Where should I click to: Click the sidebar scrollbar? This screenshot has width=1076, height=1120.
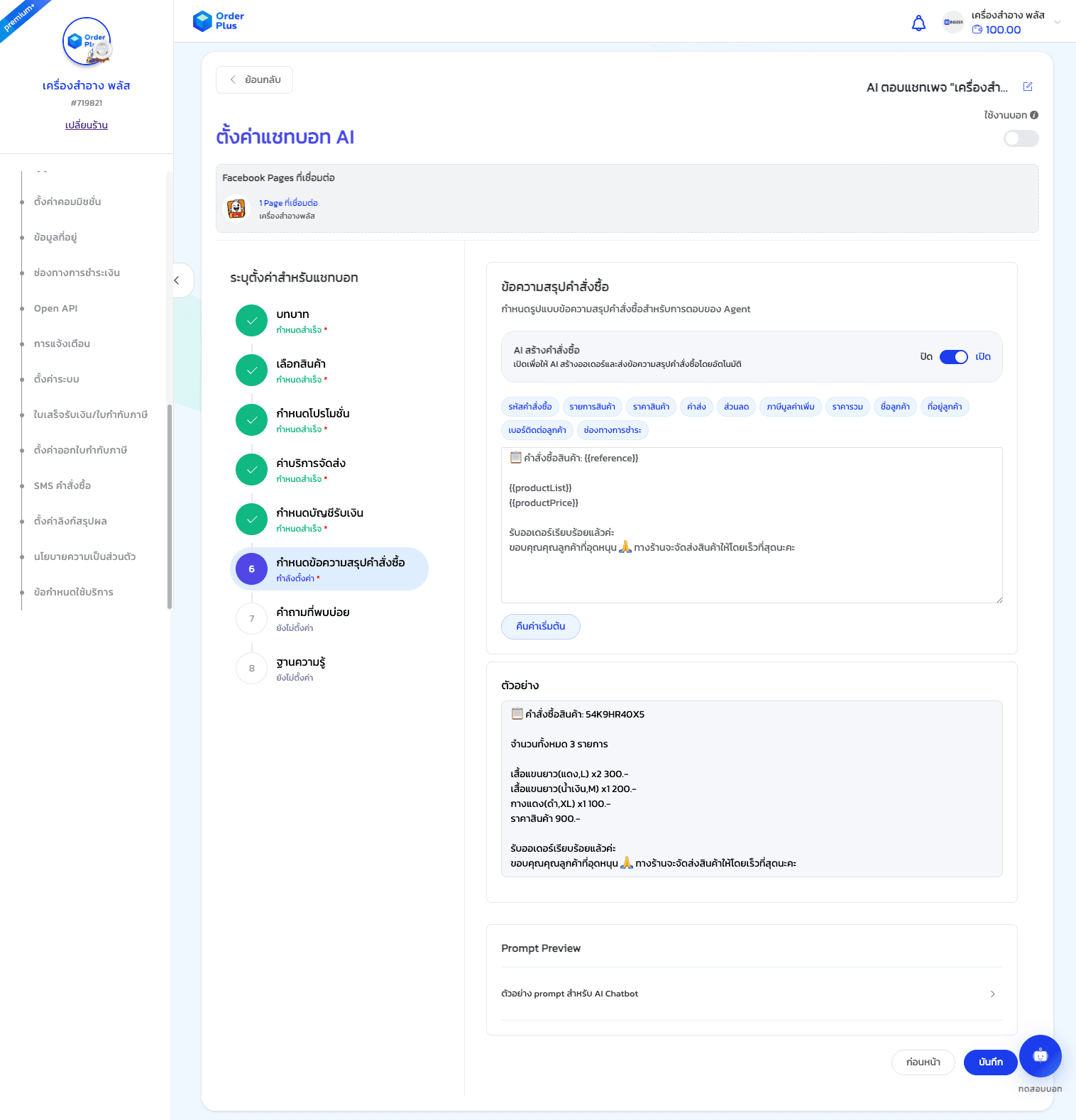[x=169, y=507]
